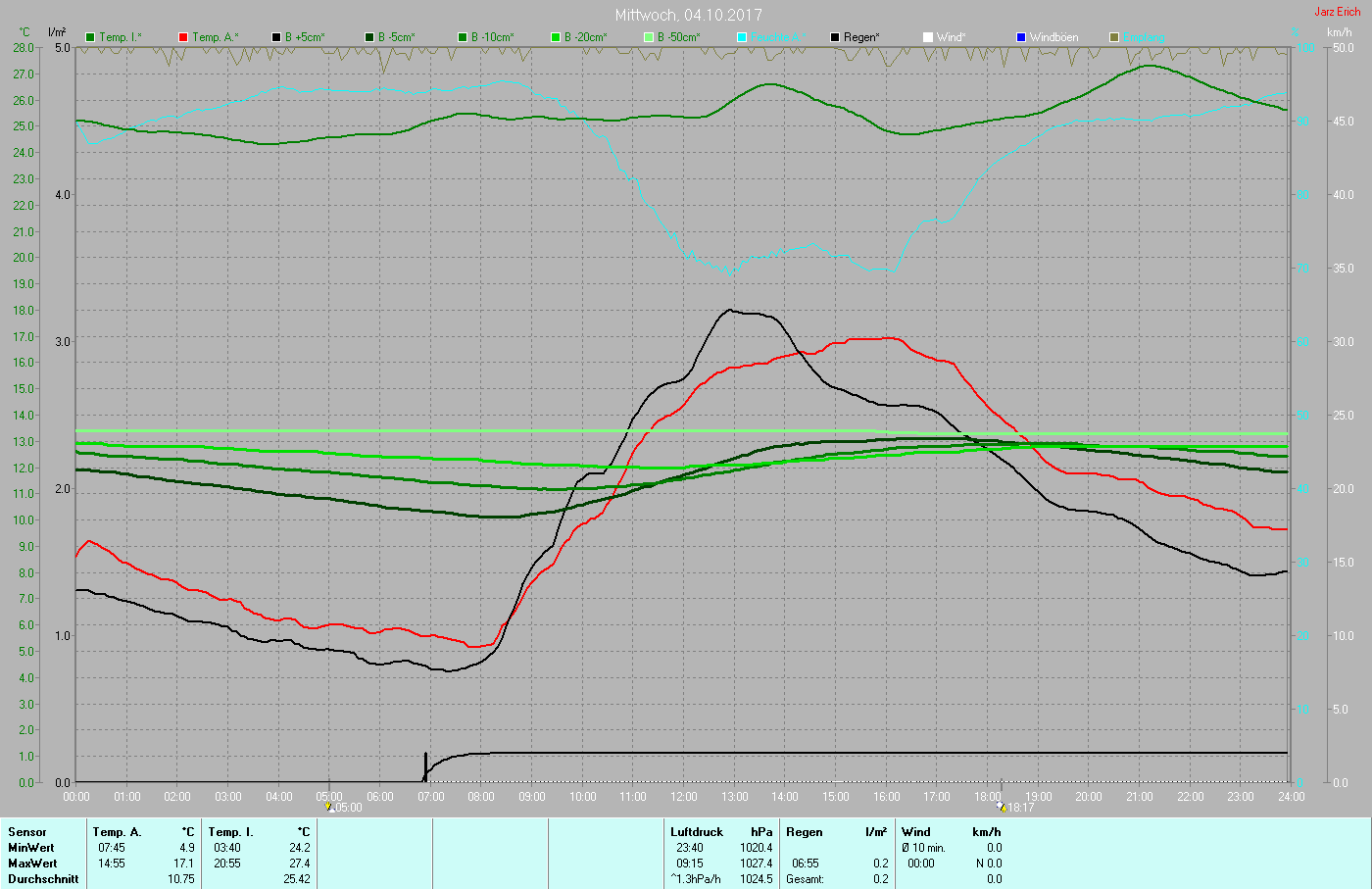Select the B -20cm legend square

click(x=556, y=37)
